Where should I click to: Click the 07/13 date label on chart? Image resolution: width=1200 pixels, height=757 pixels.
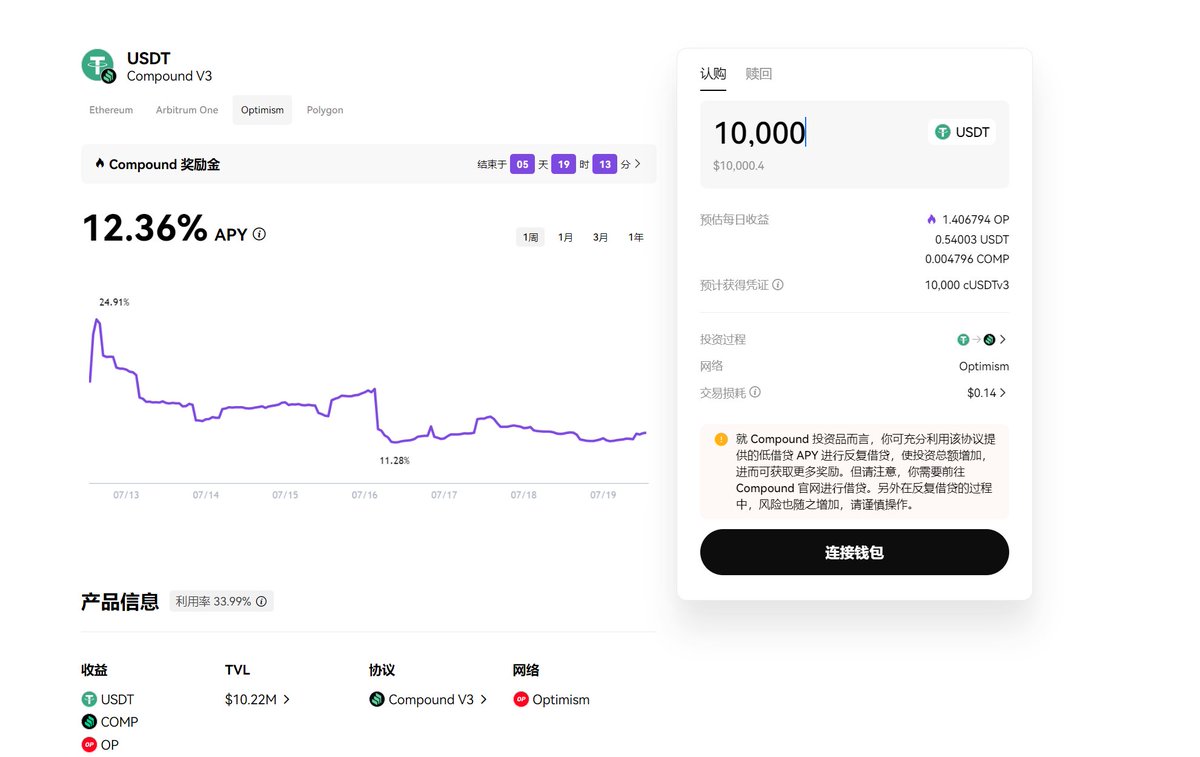126,495
